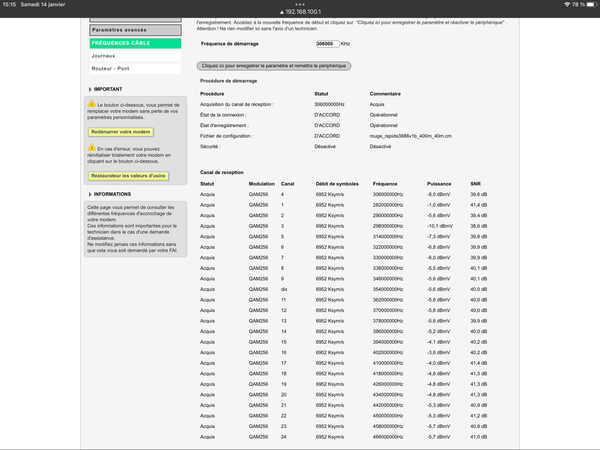Tap the Wi-Fi status icon

click(x=567, y=5)
